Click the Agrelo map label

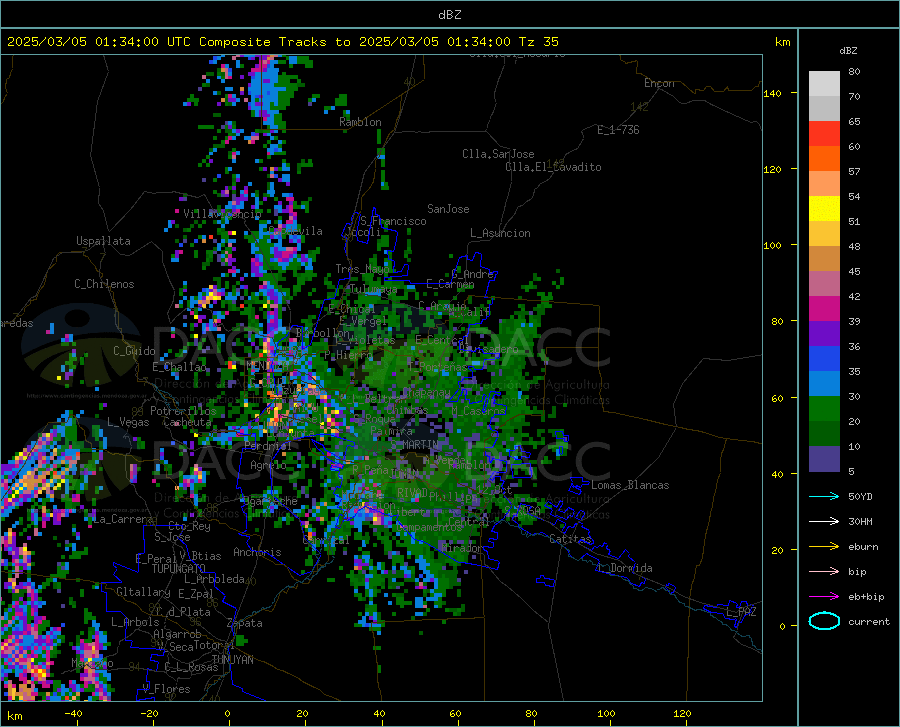click(x=268, y=465)
